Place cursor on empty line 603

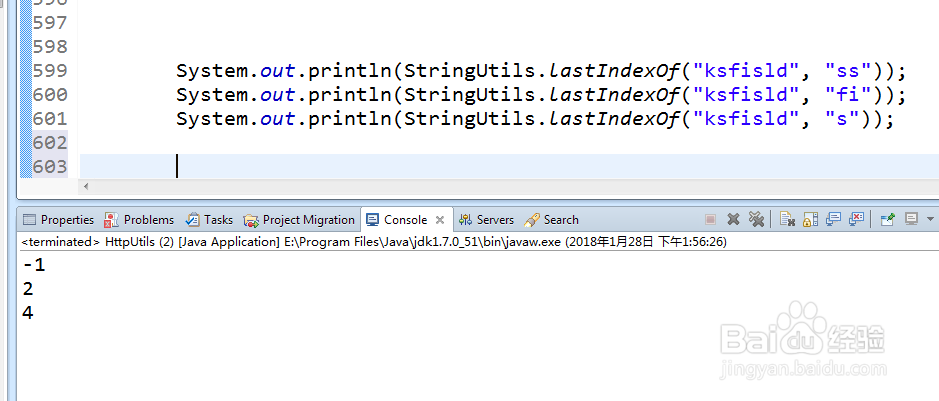click(x=400, y=166)
